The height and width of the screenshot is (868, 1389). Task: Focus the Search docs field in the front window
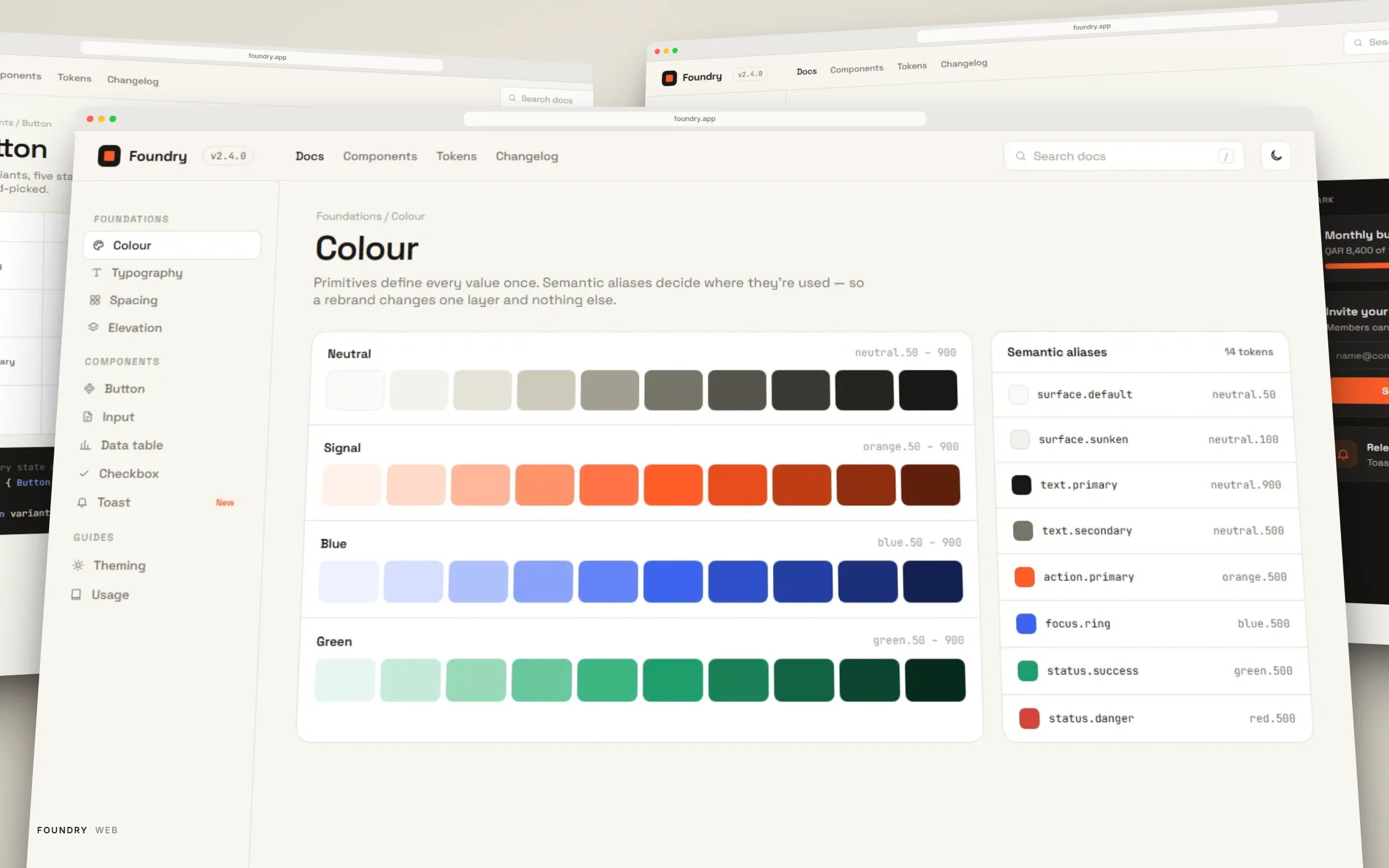[1123, 156]
